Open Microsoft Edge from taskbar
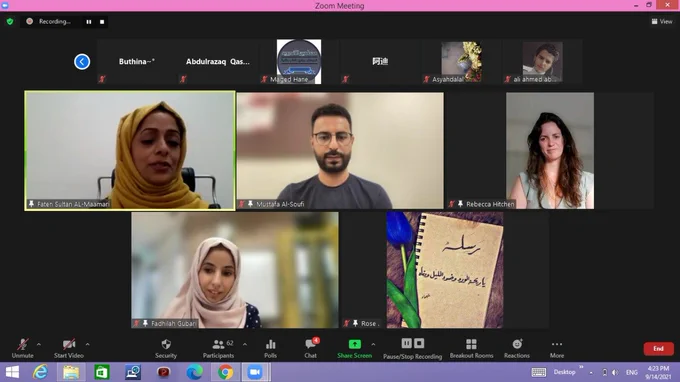Image resolution: width=680 pixels, height=382 pixels. click(x=194, y=372)
